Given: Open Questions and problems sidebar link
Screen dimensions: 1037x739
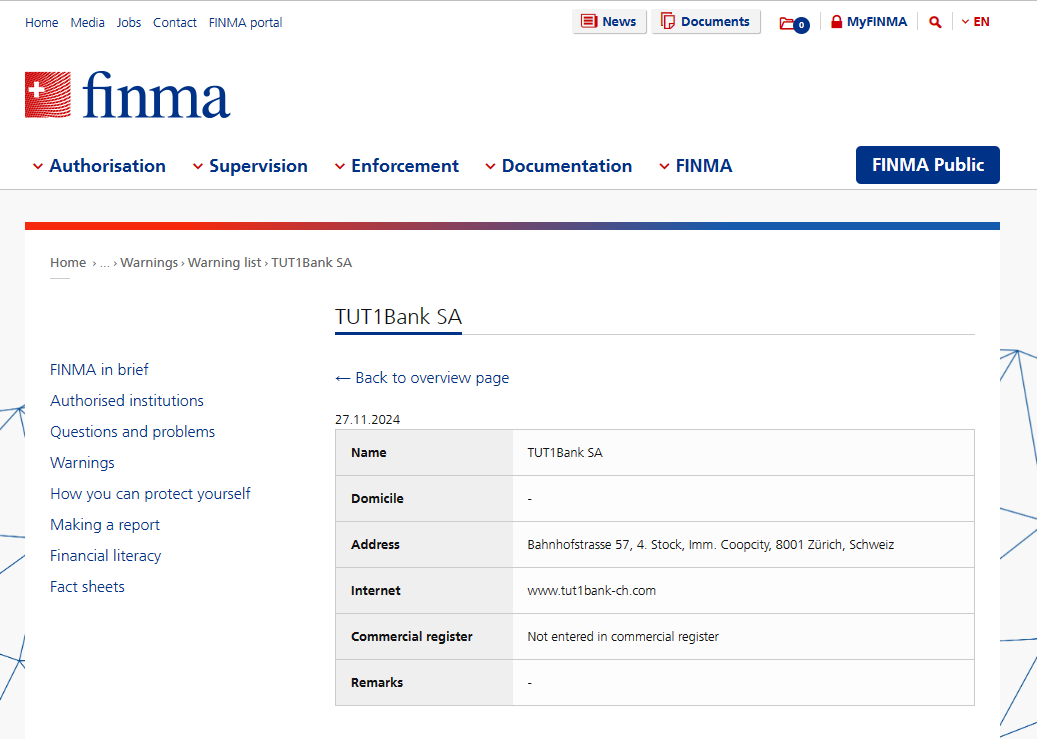Looking at the screenshot, I should tap(132, 431).
